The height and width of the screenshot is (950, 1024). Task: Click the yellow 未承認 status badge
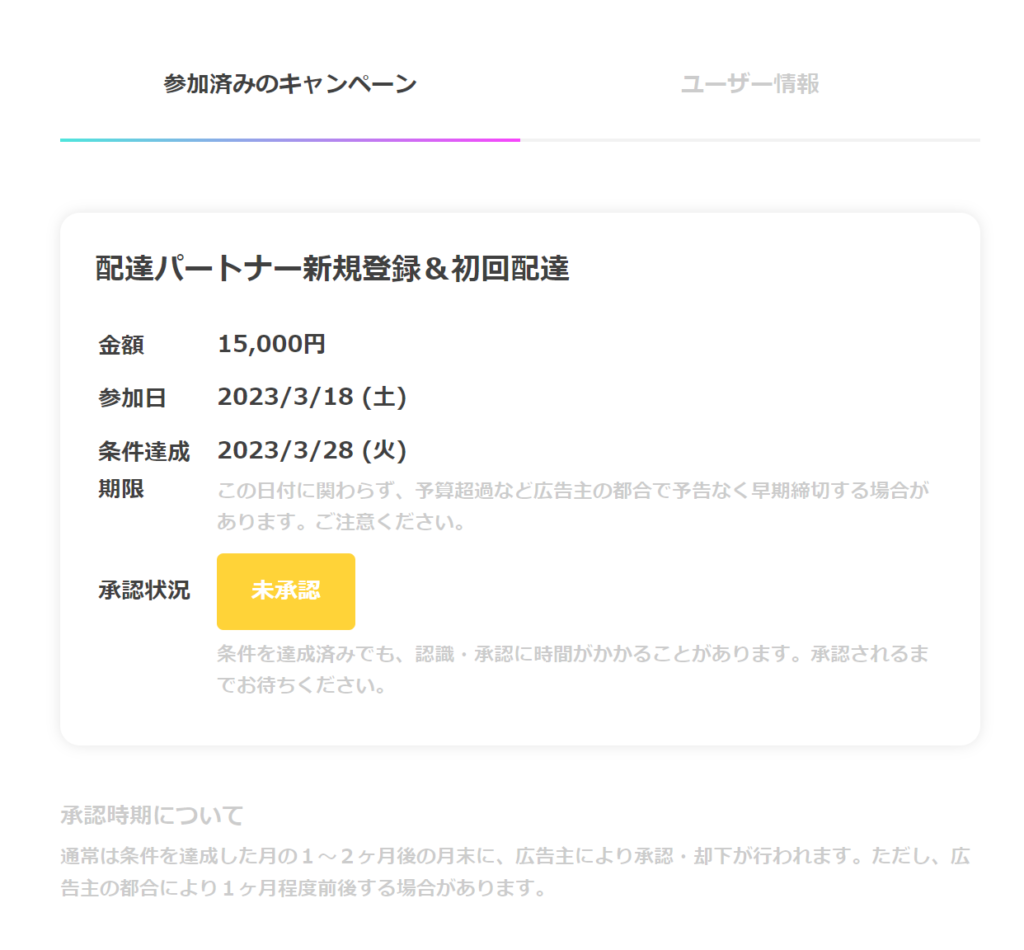point(286,592)
